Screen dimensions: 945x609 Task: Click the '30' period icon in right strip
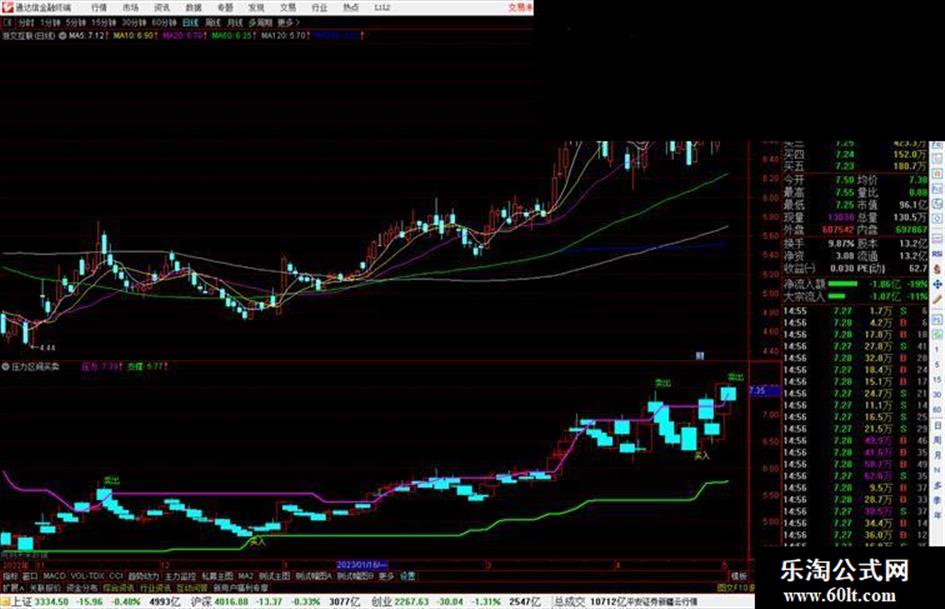[937, 395]
